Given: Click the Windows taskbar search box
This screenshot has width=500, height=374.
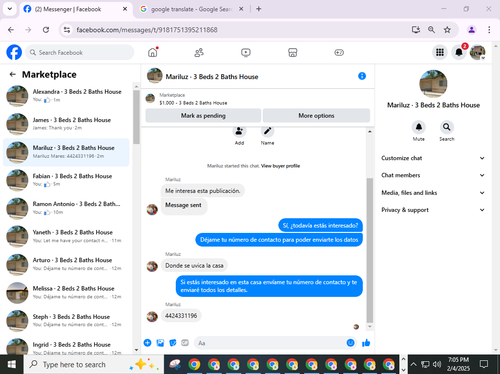Looking at the screenshot, I should (x=94, y=364).
